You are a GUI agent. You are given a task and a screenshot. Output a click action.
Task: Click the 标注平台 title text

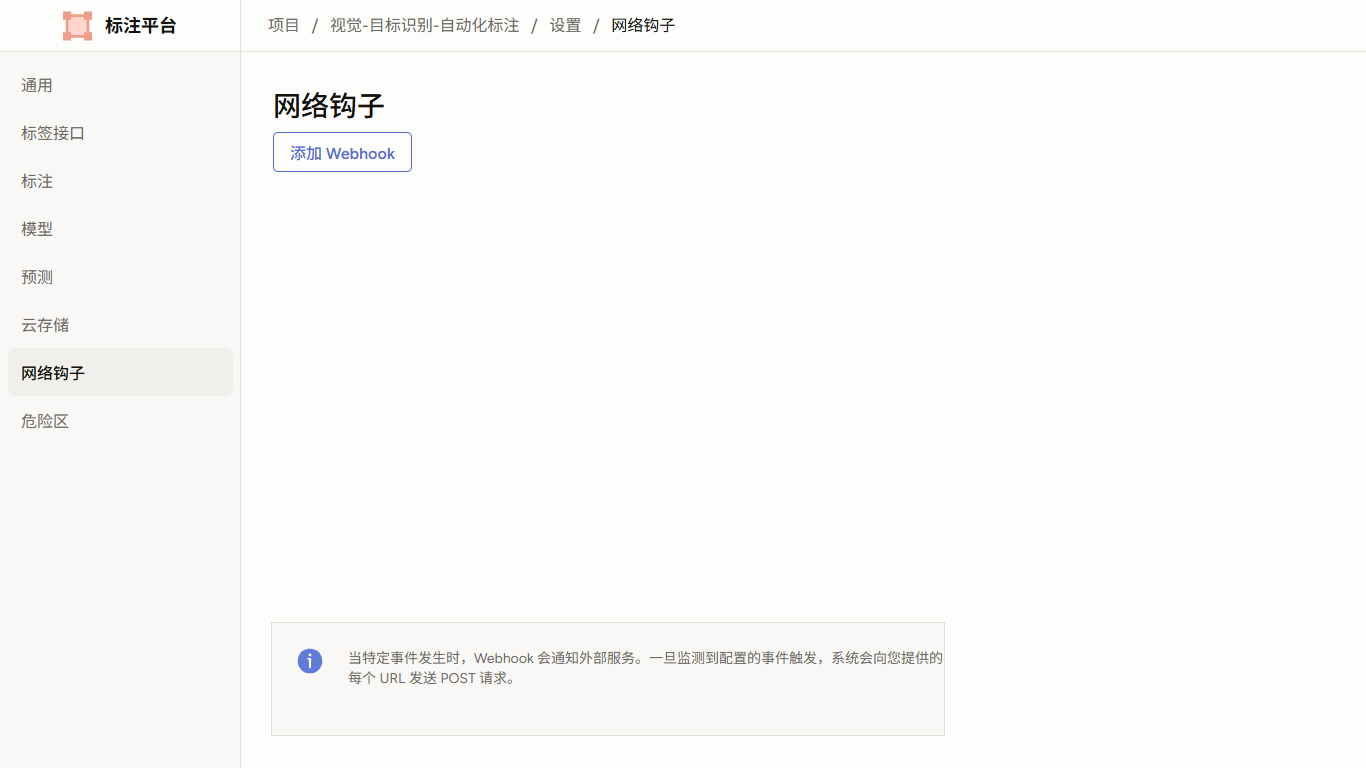click(141, 26)
